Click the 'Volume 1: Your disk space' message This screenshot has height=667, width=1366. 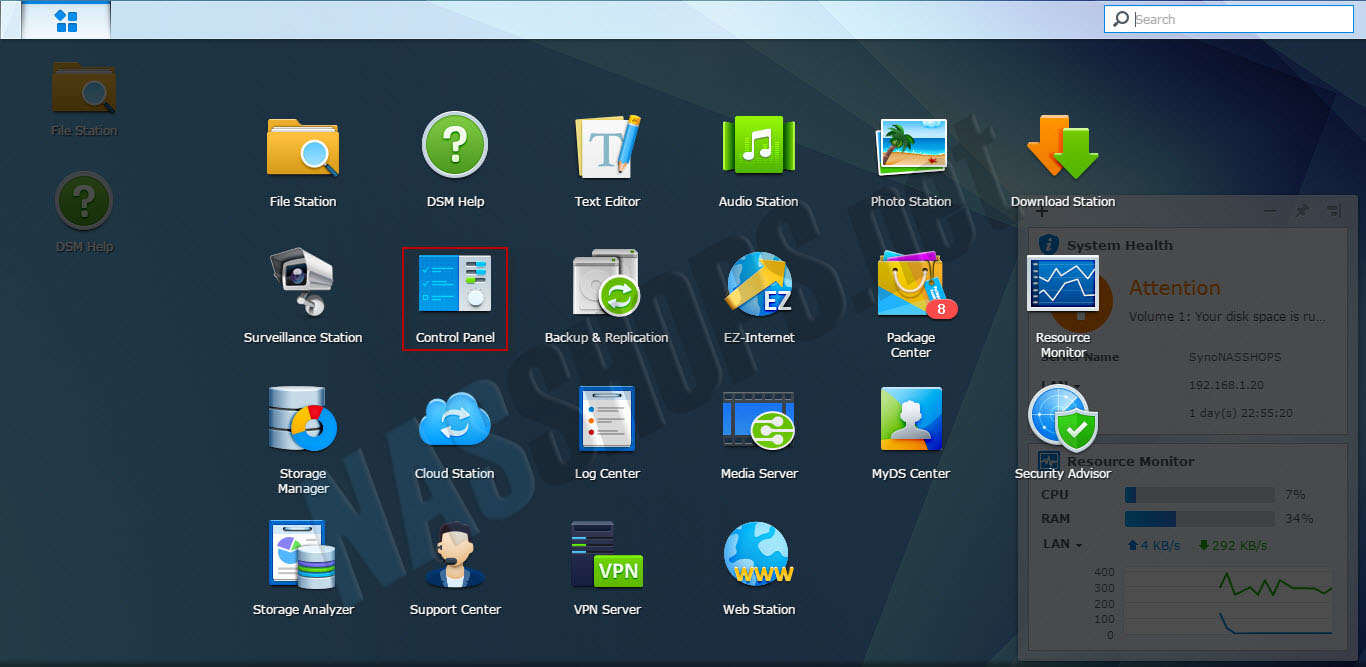point(1227,316)
